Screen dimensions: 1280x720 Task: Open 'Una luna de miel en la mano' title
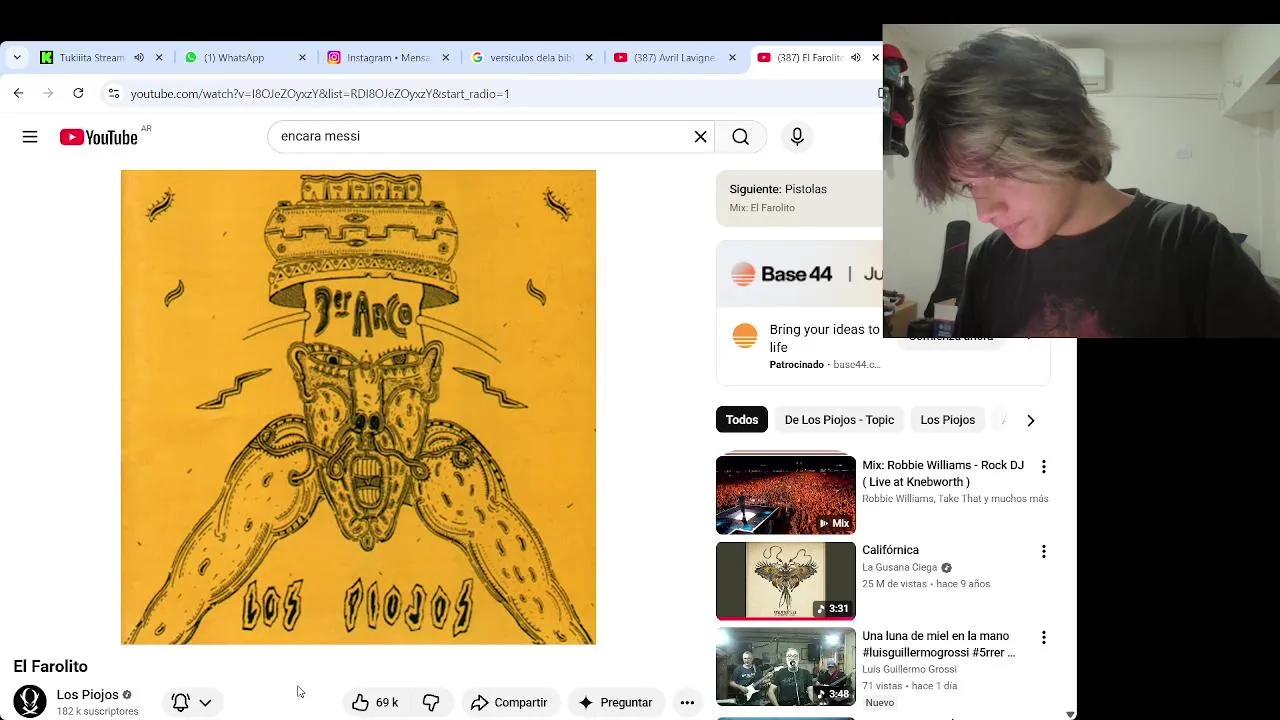pos(938,644)
